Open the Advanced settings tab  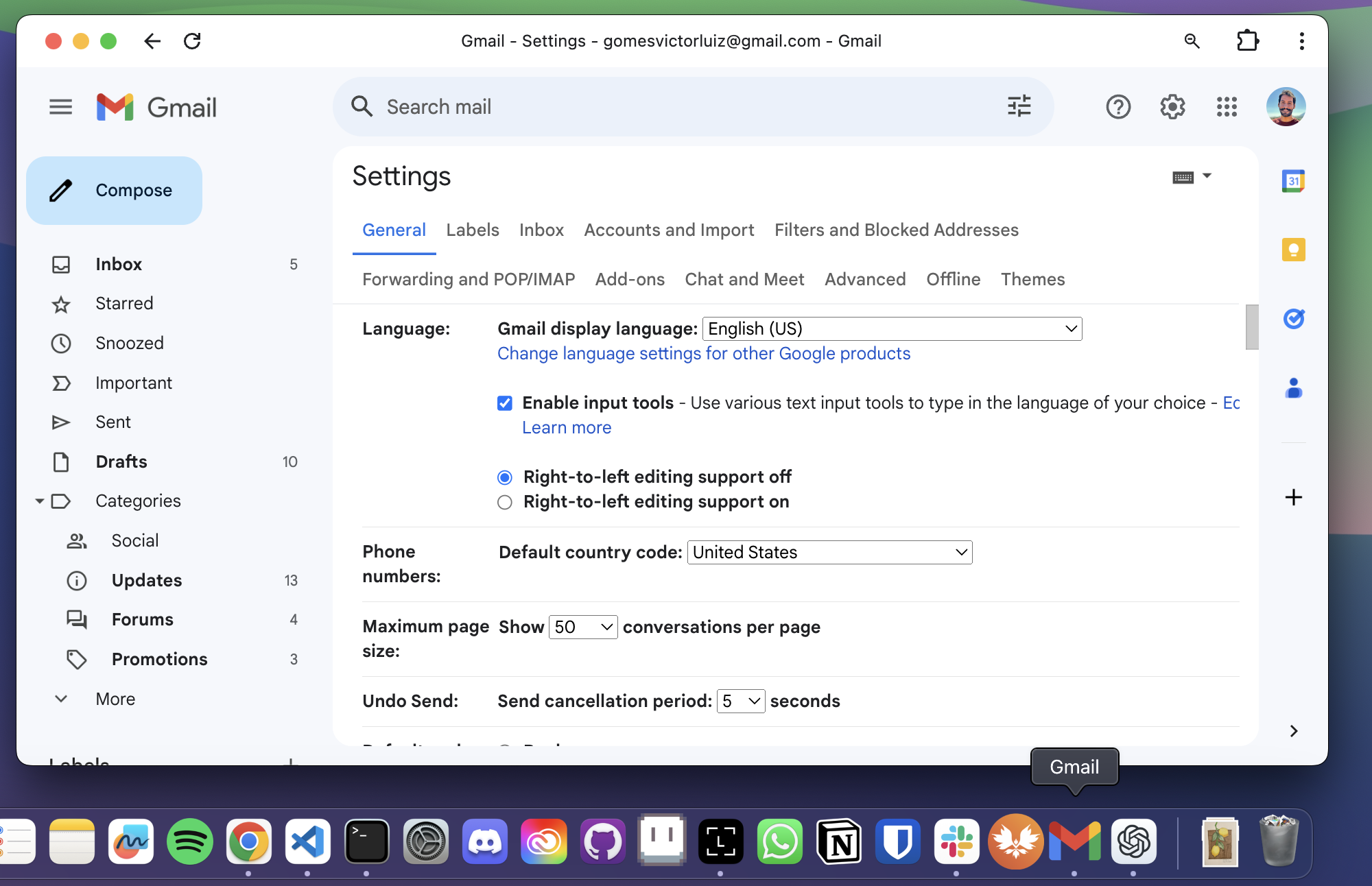click(865, 280)
